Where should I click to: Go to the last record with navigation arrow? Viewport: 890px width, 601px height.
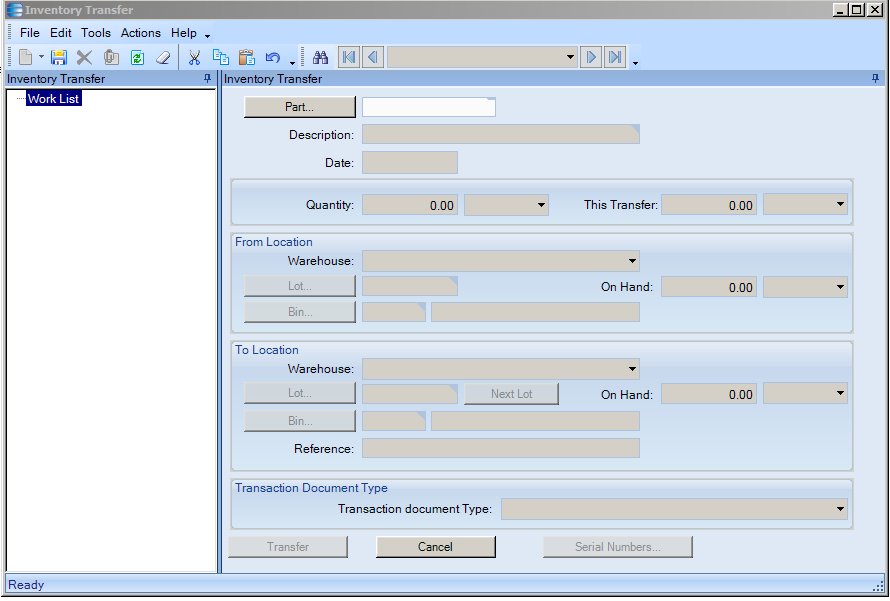(x=615, y=58)
